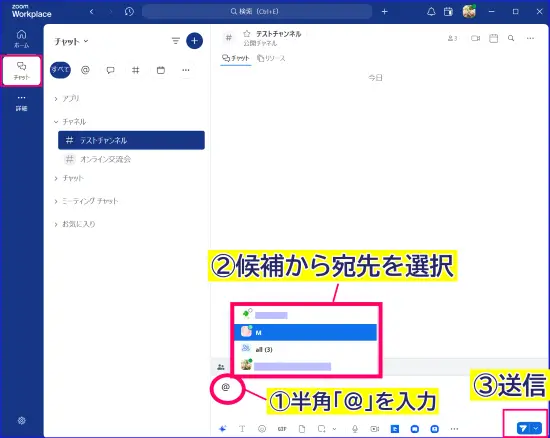Open the オンライン交流会 channel
The height and width of the screenshot is (438, 550).
coord(131,159)
